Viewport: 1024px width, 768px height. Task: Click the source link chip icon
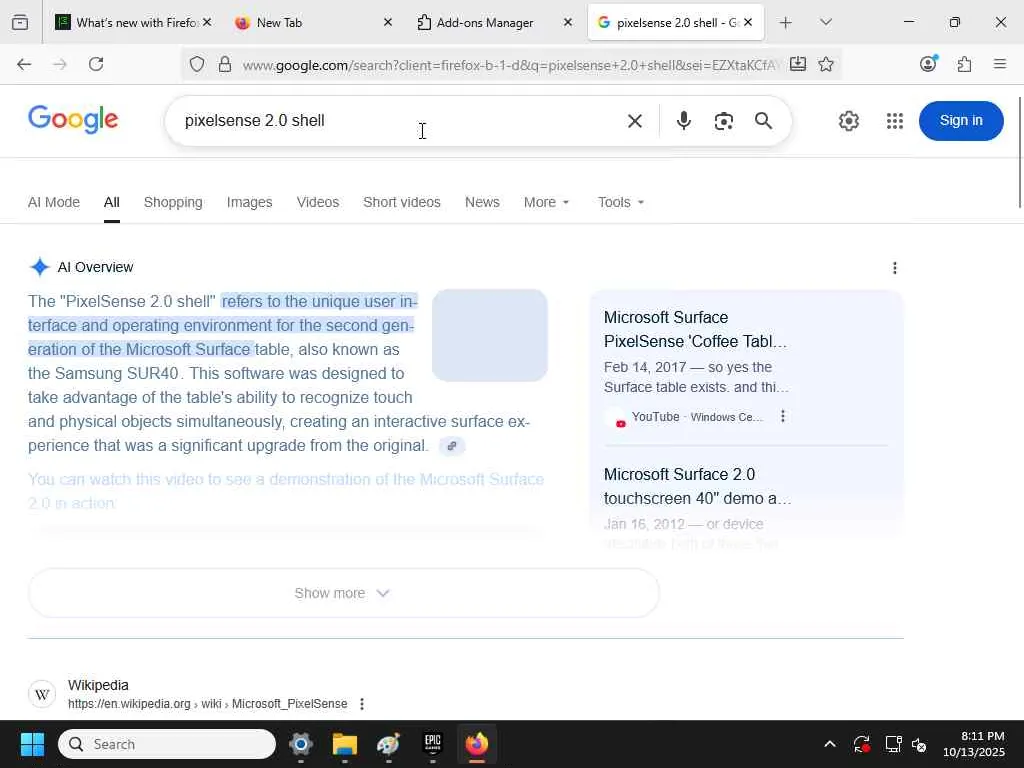[452, 446]
